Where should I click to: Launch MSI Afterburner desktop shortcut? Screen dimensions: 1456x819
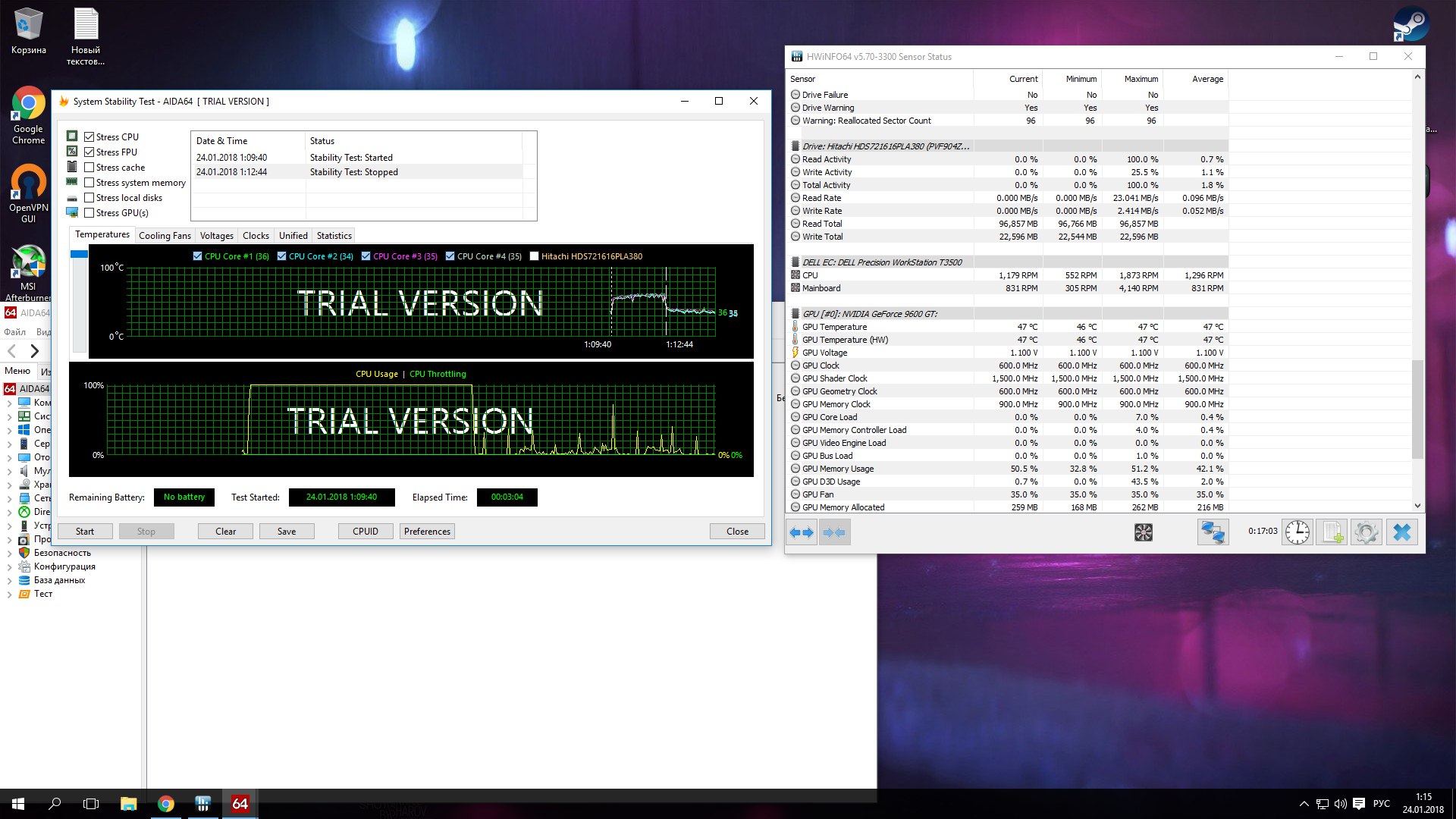point(29,273)
